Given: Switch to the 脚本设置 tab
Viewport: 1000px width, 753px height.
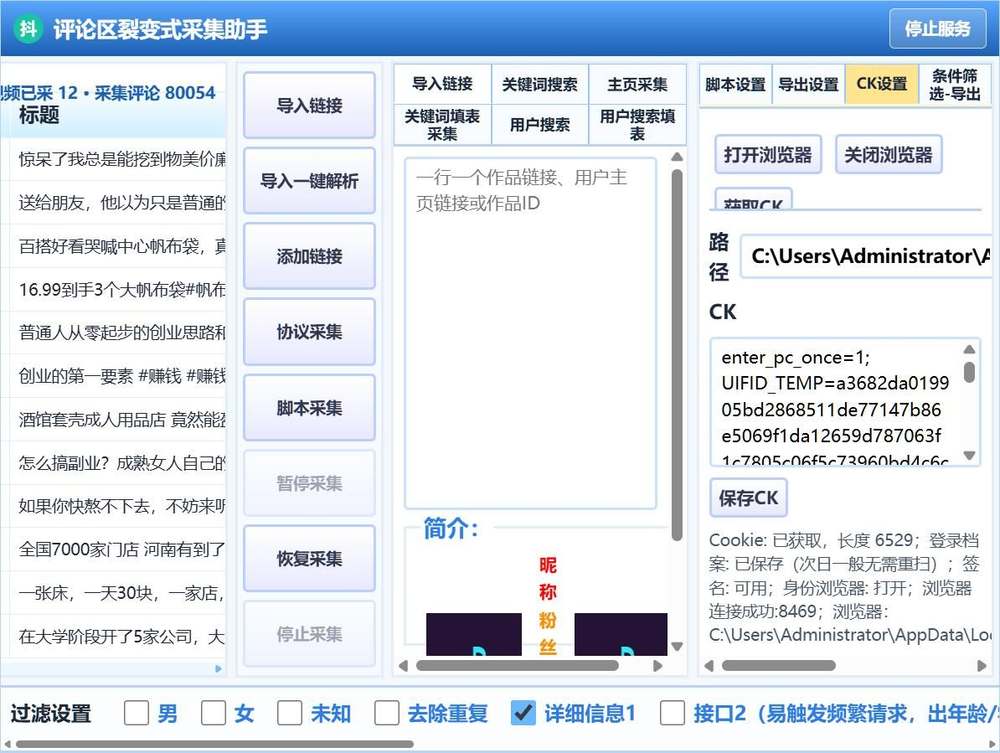Looking at the screenshot, I should 735,84.
